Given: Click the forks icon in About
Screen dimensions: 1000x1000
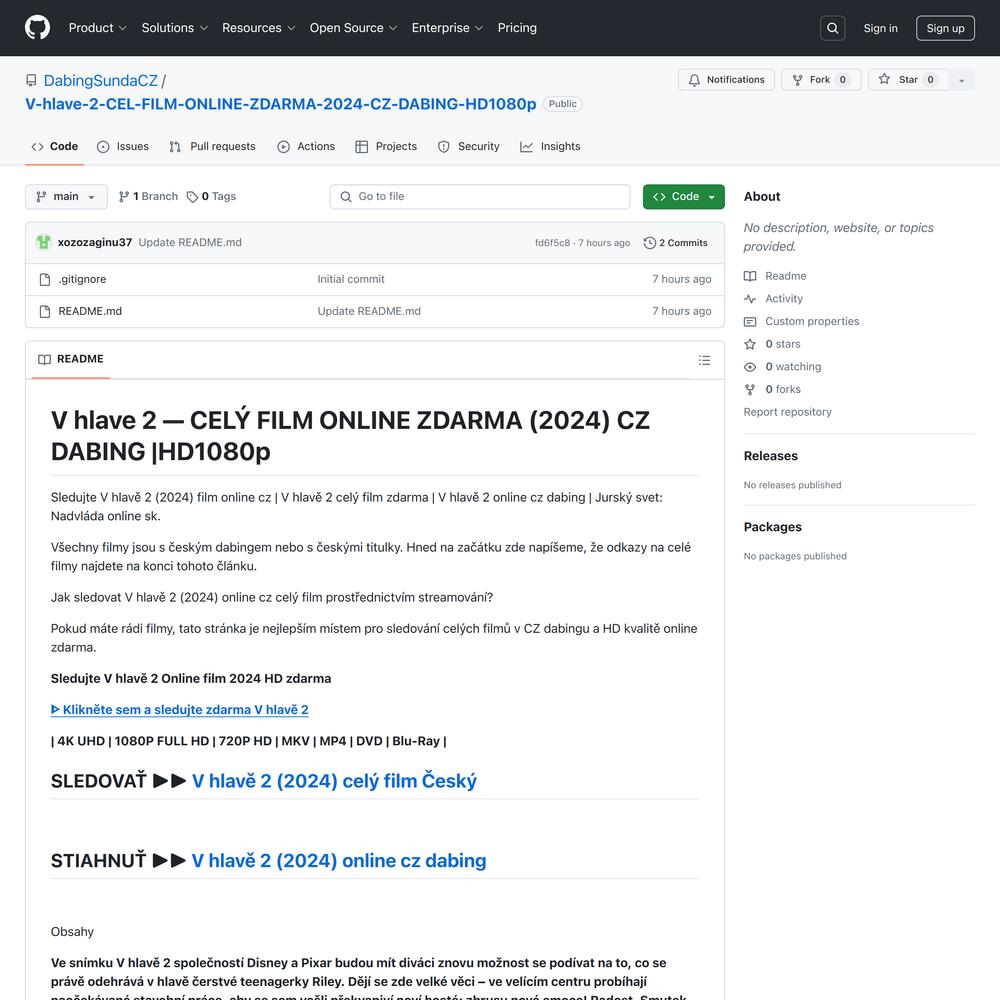Looking at the screenshot, I should tap(750, 390).
